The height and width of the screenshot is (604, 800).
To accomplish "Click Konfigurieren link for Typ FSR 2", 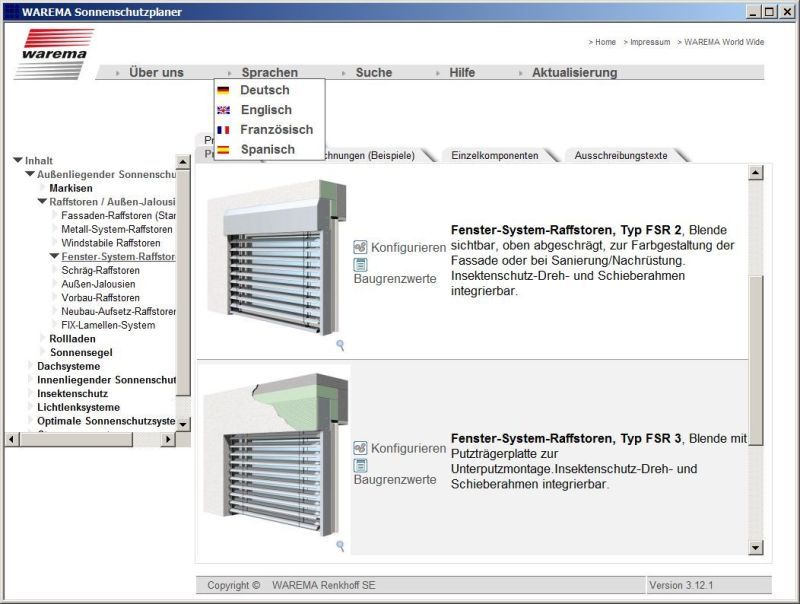I will pos(408,247).
